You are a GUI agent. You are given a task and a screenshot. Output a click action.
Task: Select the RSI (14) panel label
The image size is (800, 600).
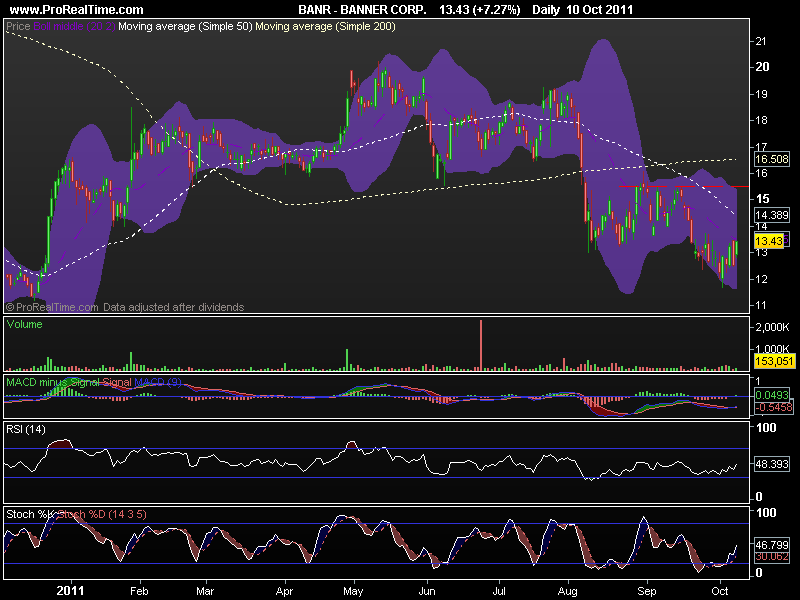pos(26,430)
